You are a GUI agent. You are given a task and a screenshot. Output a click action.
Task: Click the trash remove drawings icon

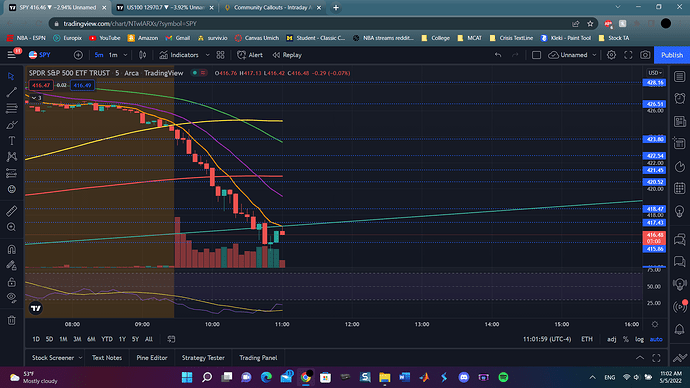tap(12, 320)
